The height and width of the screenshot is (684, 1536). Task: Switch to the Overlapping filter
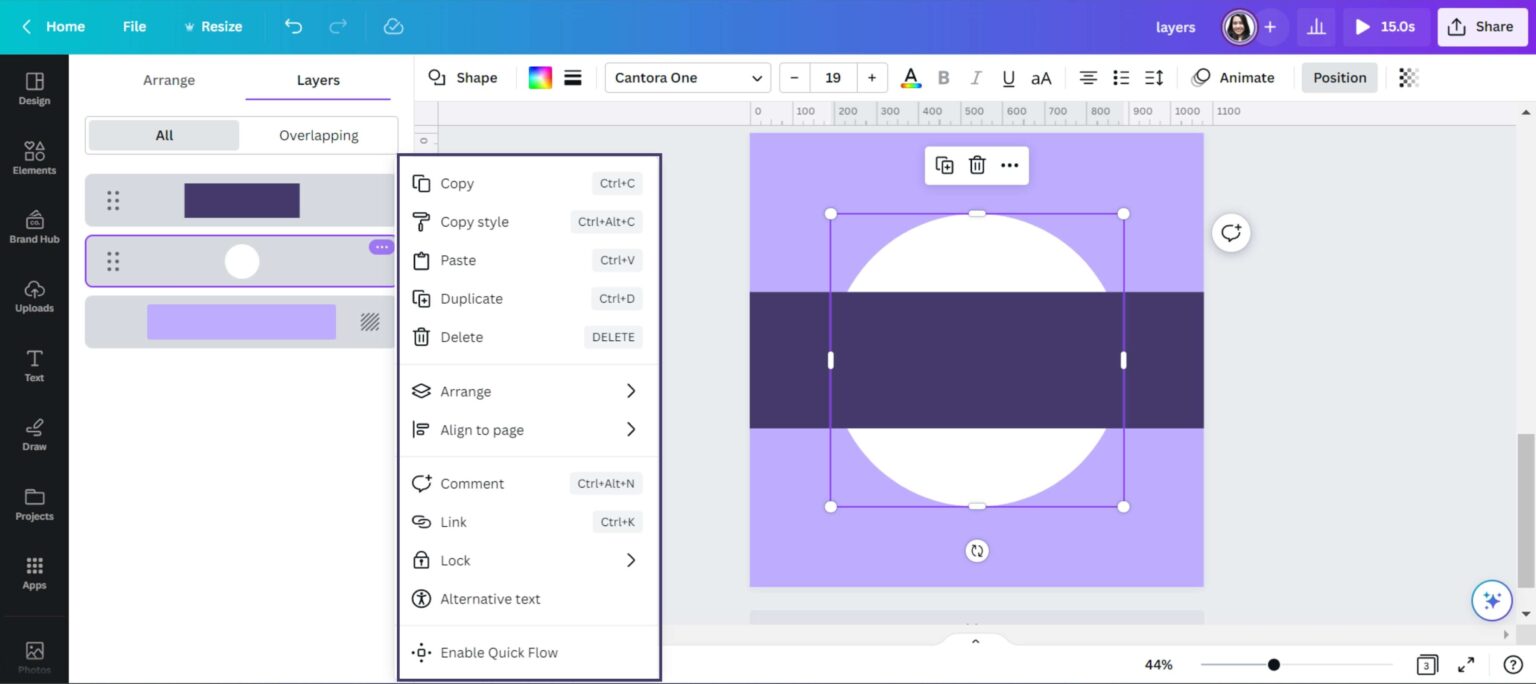point(317,134)
